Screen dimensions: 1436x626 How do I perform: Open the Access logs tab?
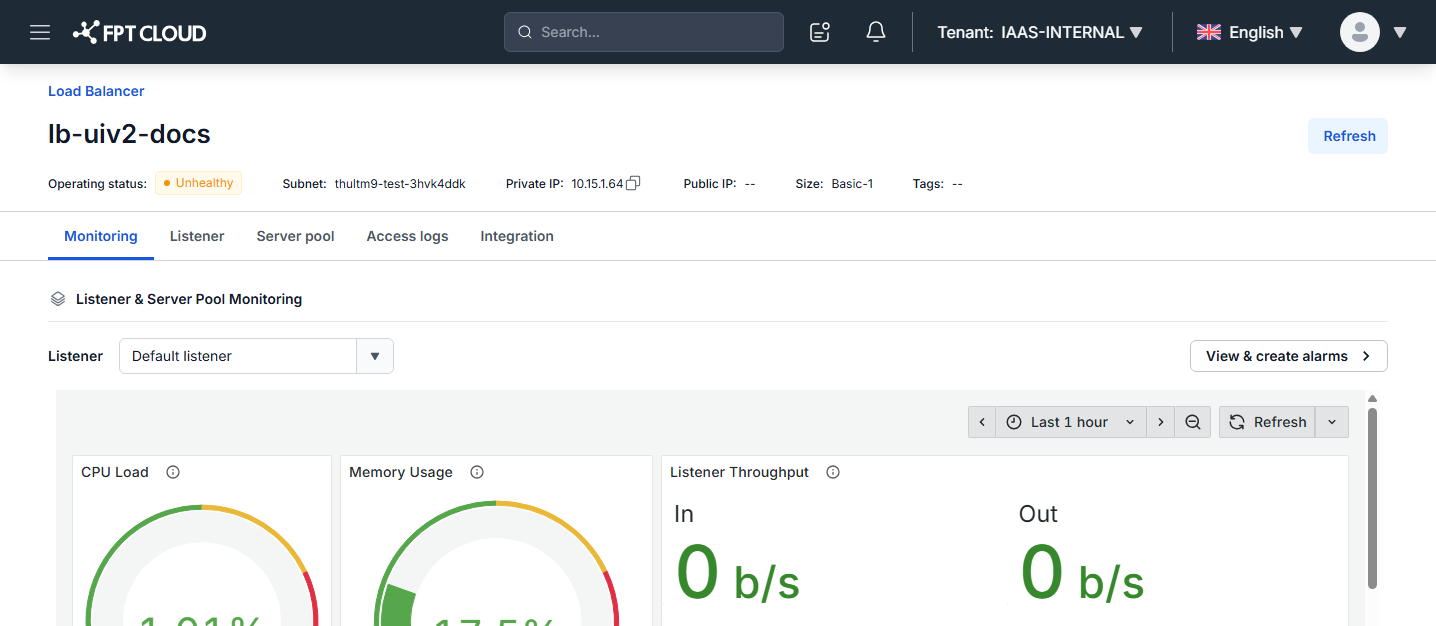407,236
